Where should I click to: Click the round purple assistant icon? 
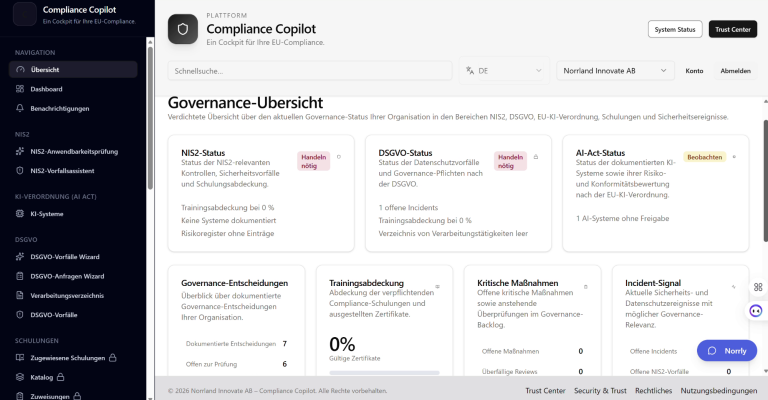click(756, 311)
